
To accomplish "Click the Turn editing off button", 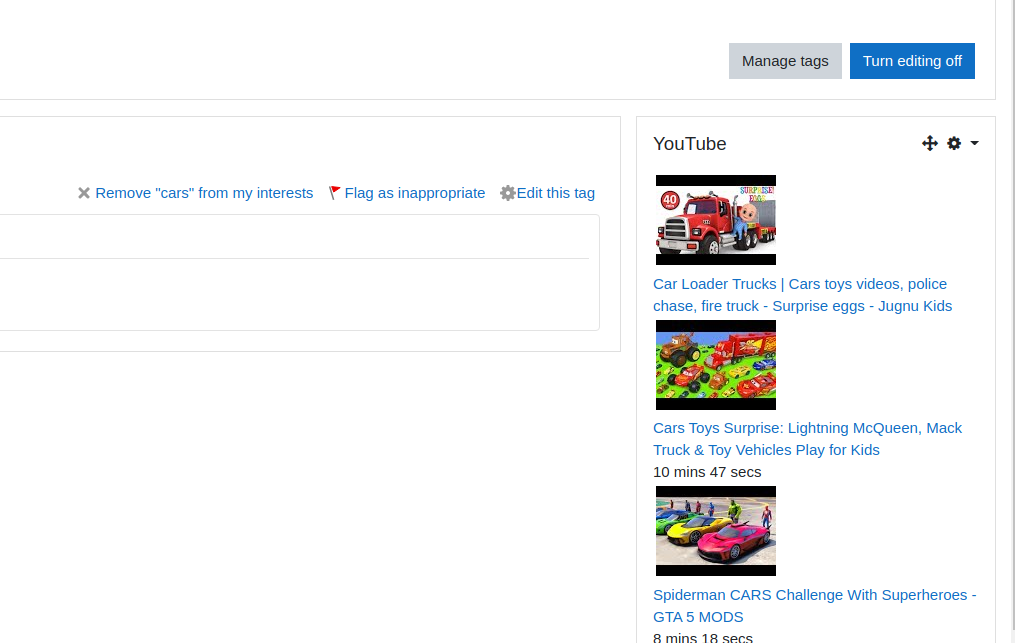I will click(912, 61).
